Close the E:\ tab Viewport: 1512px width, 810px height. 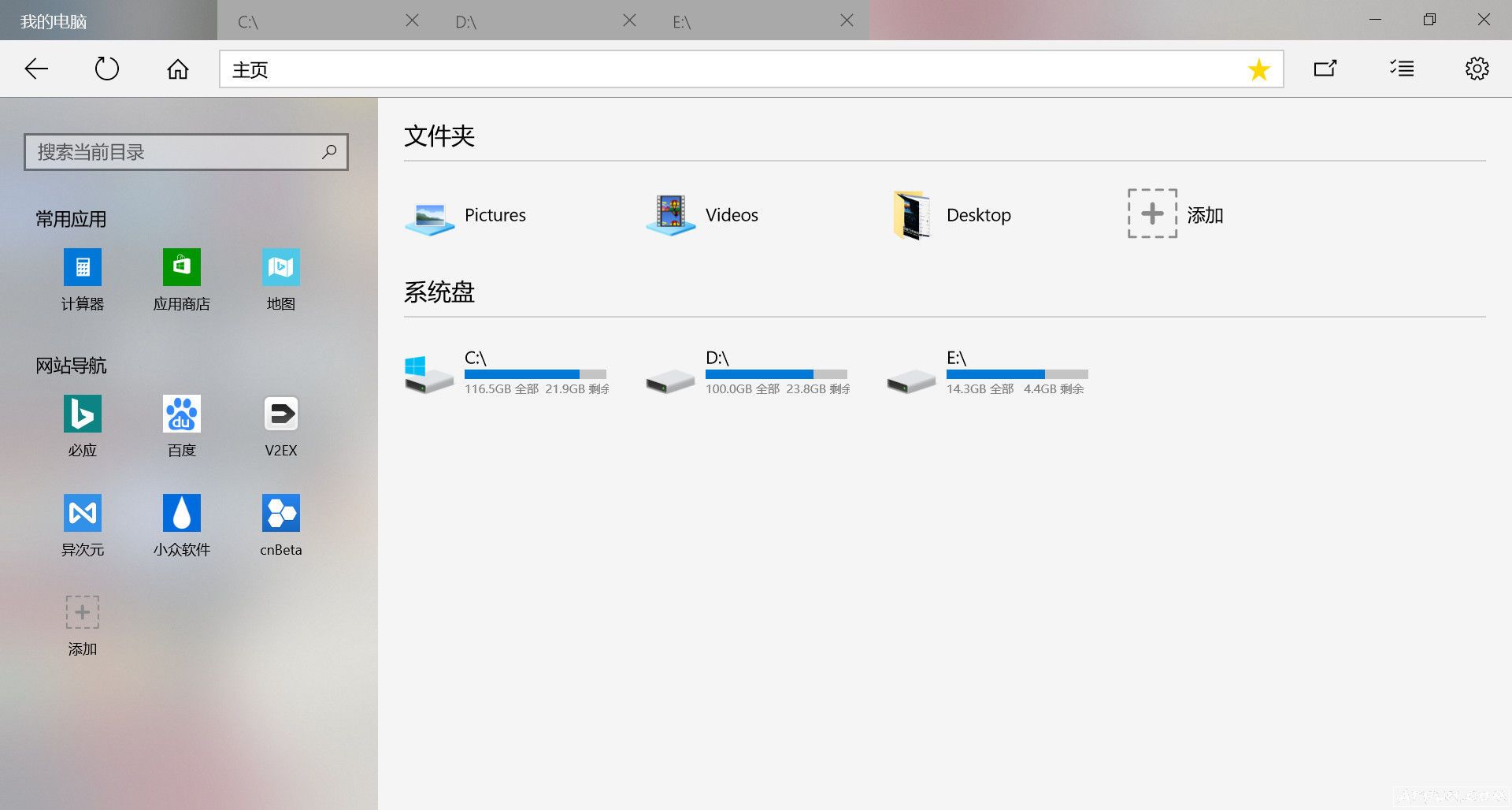click(847, 20)
